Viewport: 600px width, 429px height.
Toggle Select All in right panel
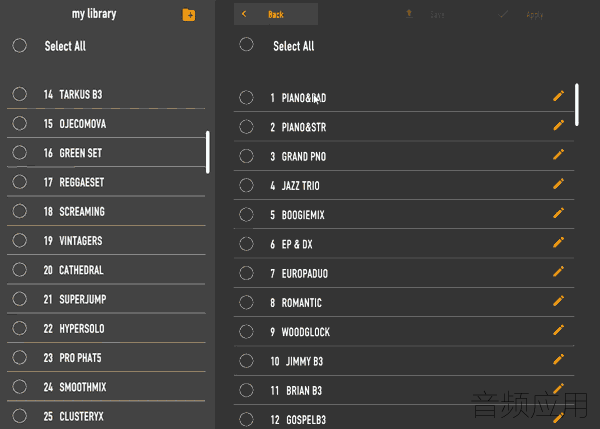[x=246, y=45]
